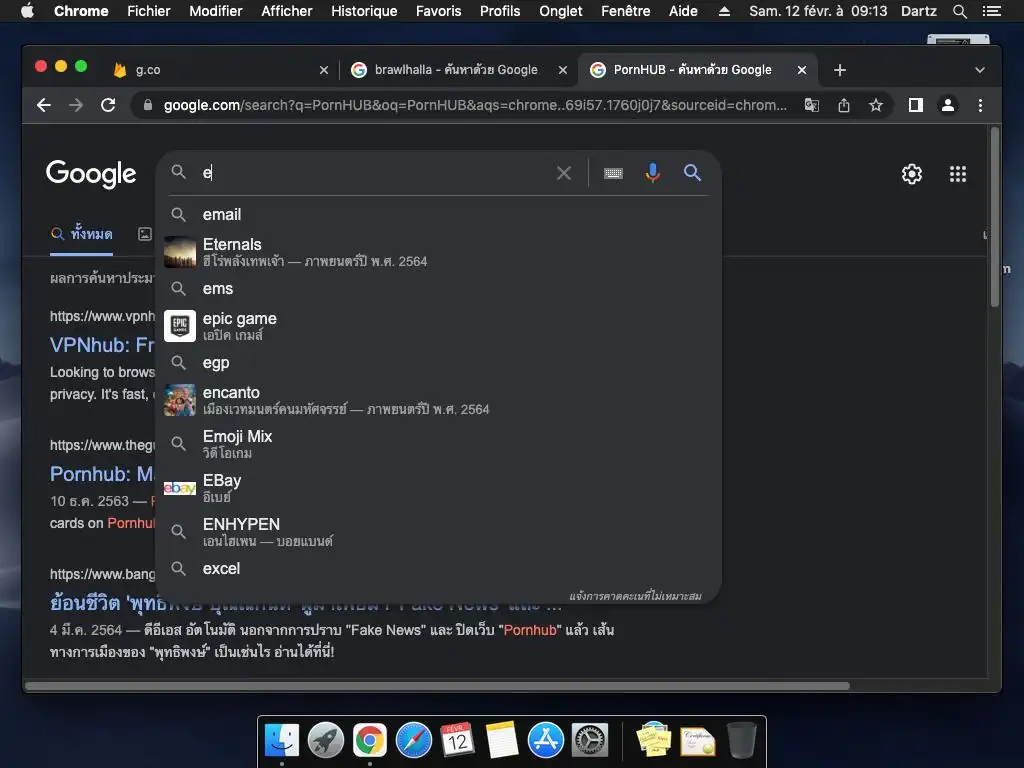Open the App Store from the Dock
Viewport: 1024px width, 768px height.
[x=545, y=741]
